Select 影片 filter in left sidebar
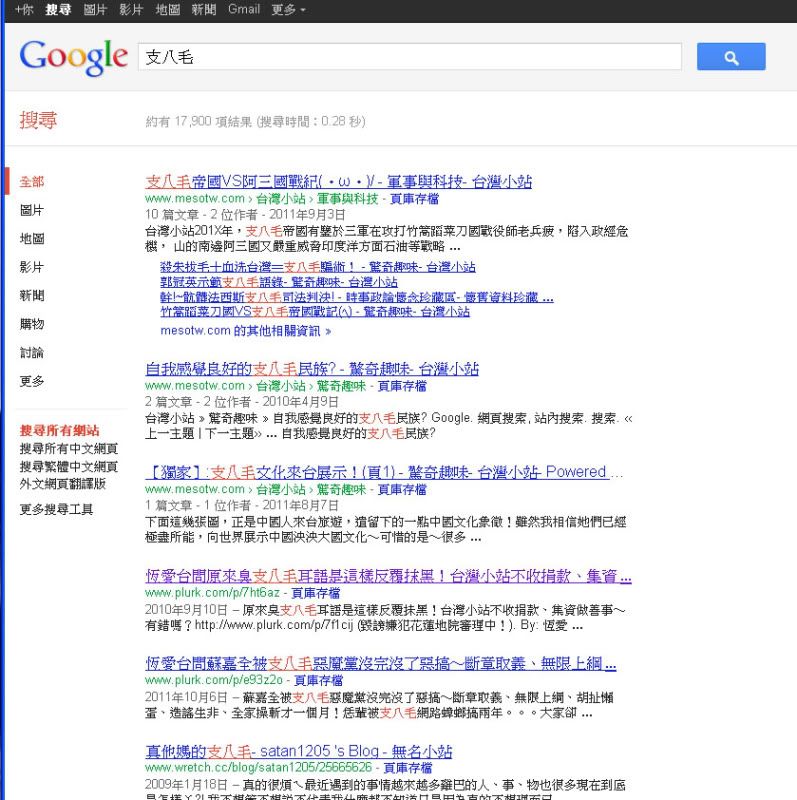The image size is (797, 800). click(32, 267)
